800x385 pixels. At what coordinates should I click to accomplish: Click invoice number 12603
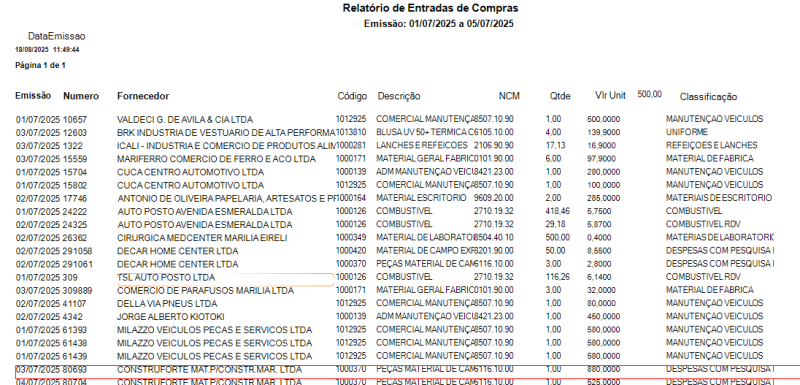point(75,133)
